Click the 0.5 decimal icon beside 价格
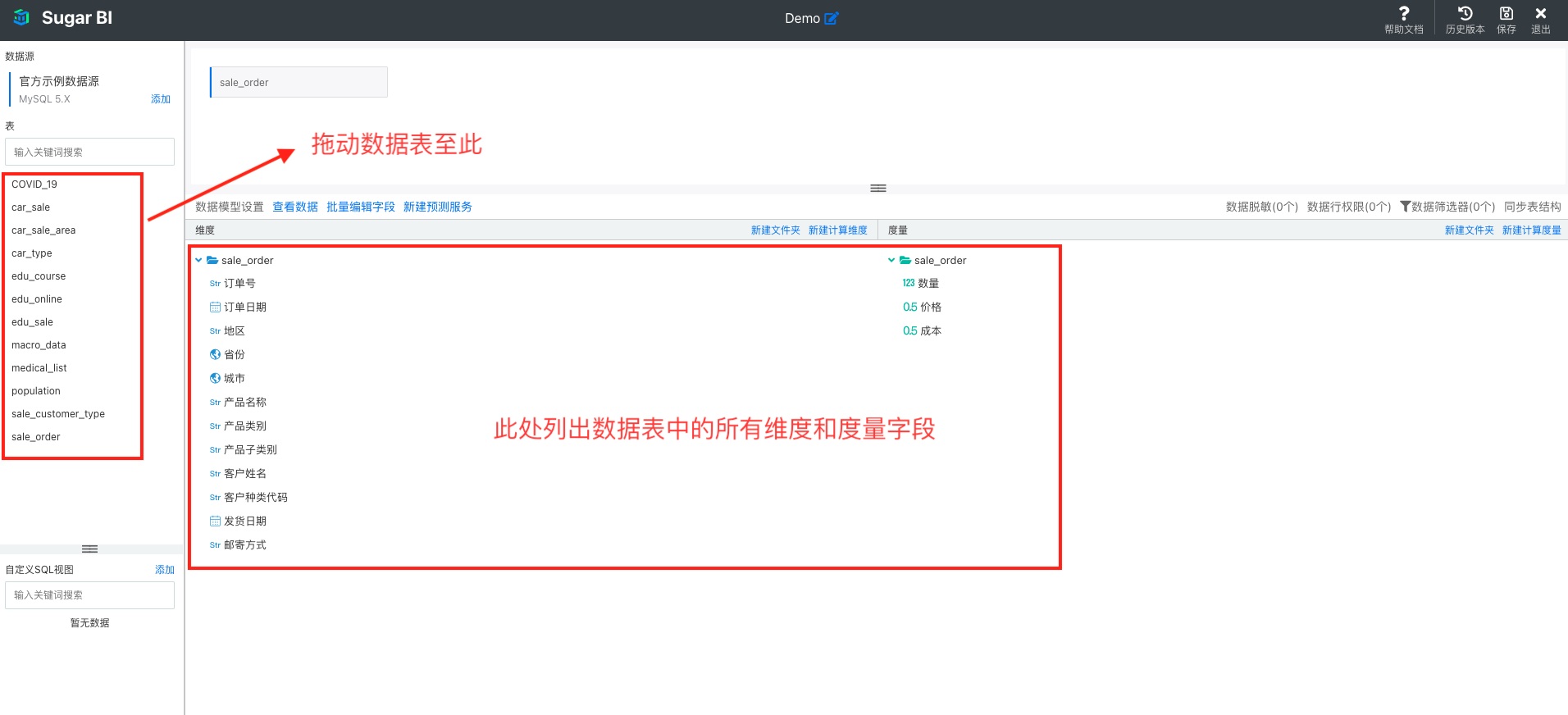The height and width of the screenshot is (715, 1568). coord(910,307)
